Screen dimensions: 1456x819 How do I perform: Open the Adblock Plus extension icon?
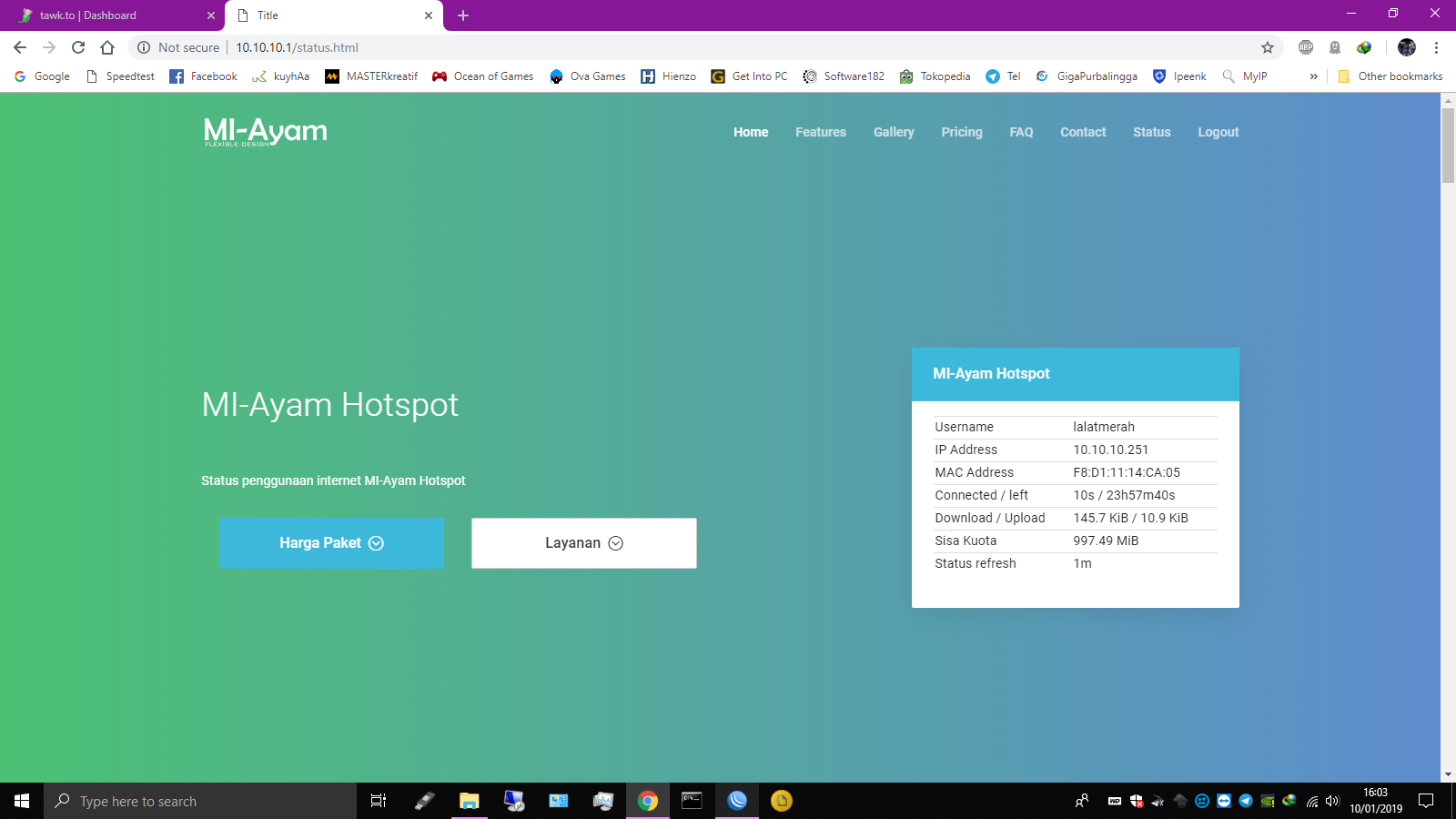click(x=1306, y=47)
